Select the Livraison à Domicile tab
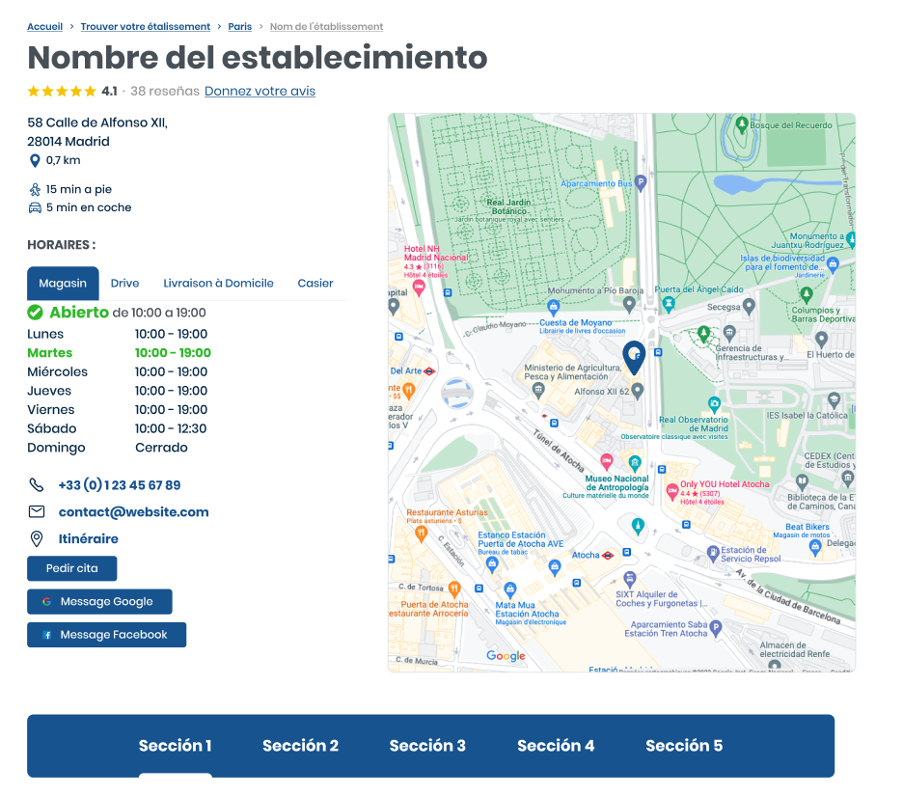The image size is (904, 796). 219,283
